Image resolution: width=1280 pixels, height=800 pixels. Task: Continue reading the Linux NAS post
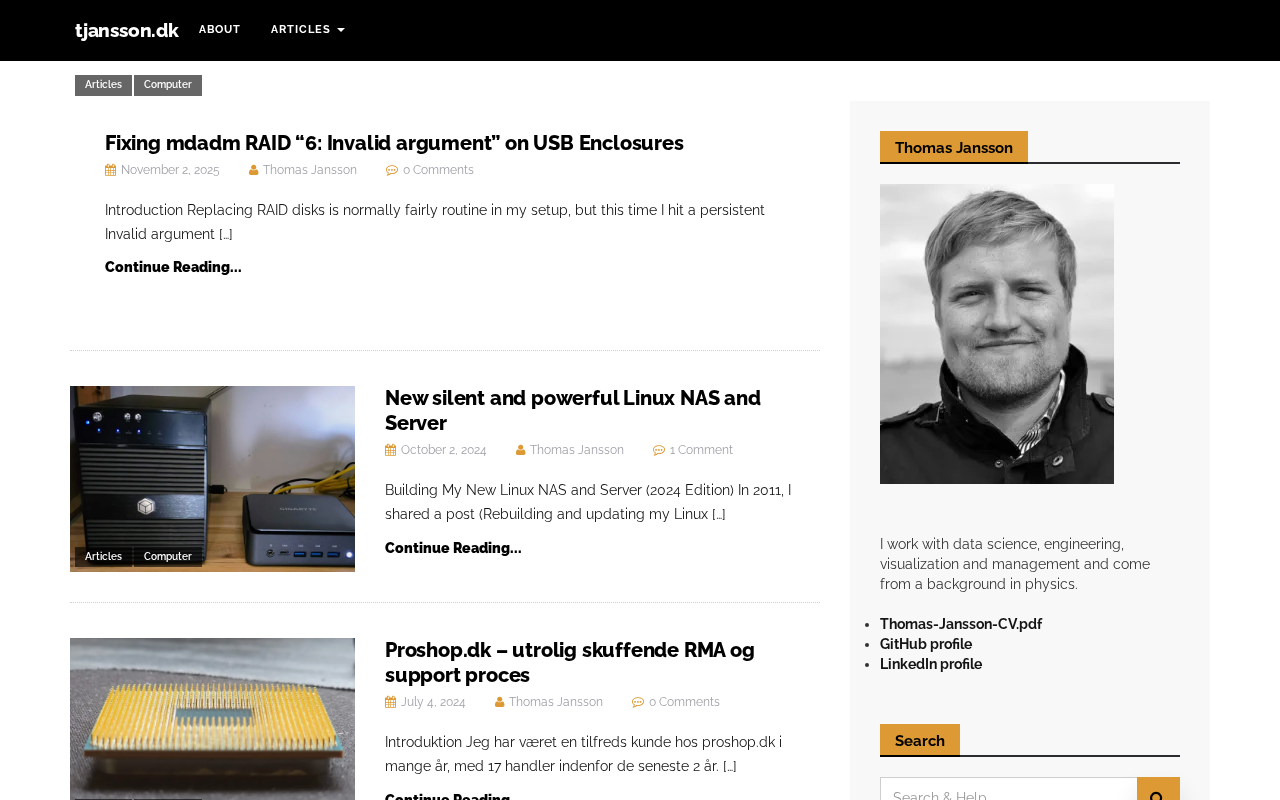[453, 548]
